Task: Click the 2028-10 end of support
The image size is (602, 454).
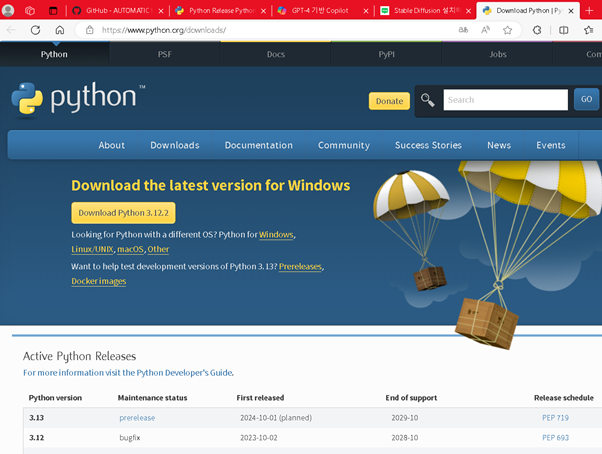Action: coord(405,437)
